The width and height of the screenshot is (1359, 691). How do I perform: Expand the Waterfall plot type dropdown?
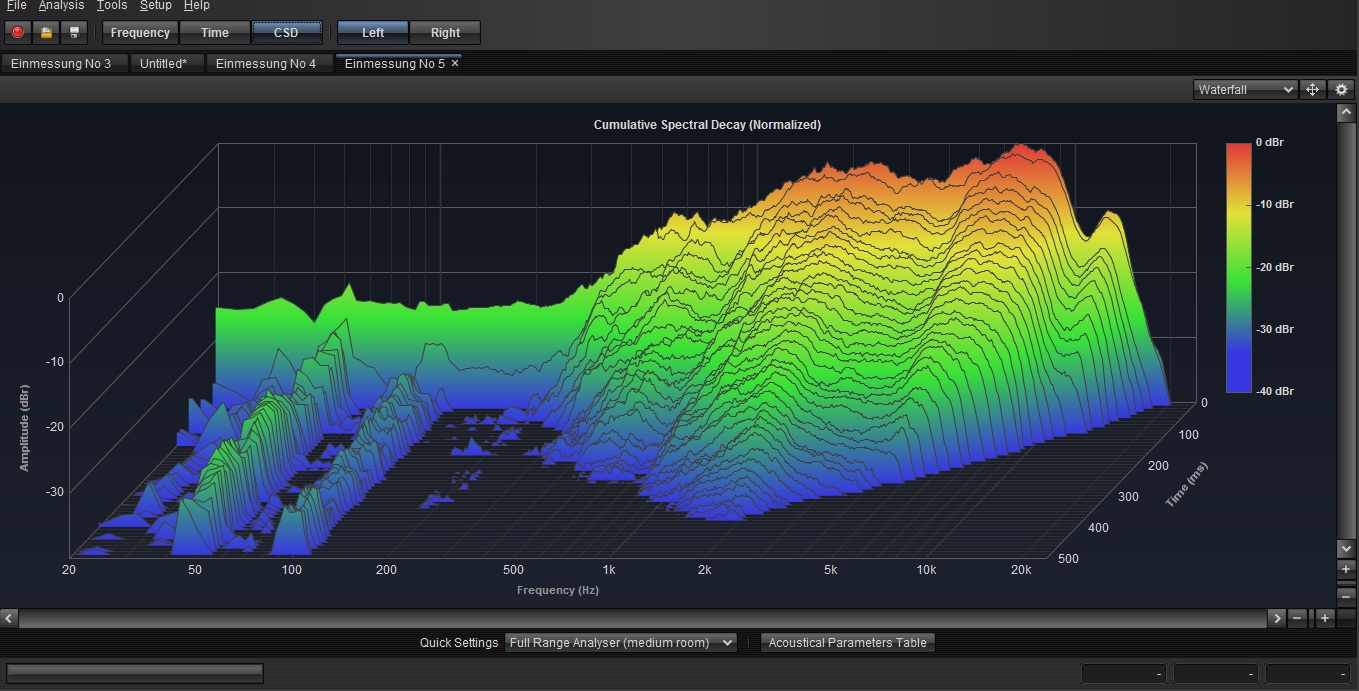tap(1245, 90)
